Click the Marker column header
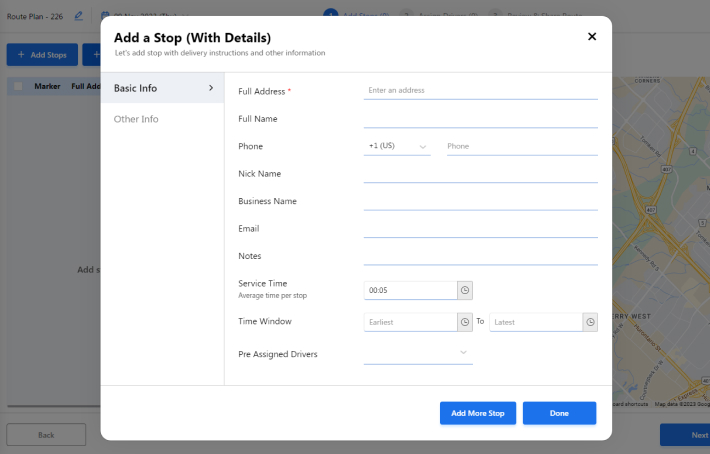 pos(47,86)
